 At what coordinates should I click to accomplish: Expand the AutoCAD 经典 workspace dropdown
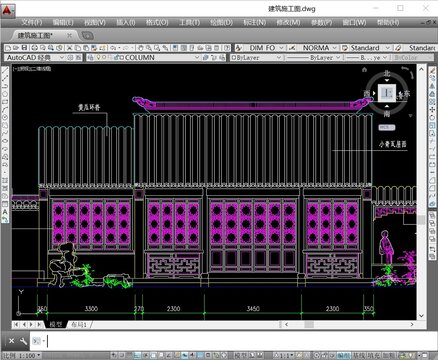click(35, 57)
